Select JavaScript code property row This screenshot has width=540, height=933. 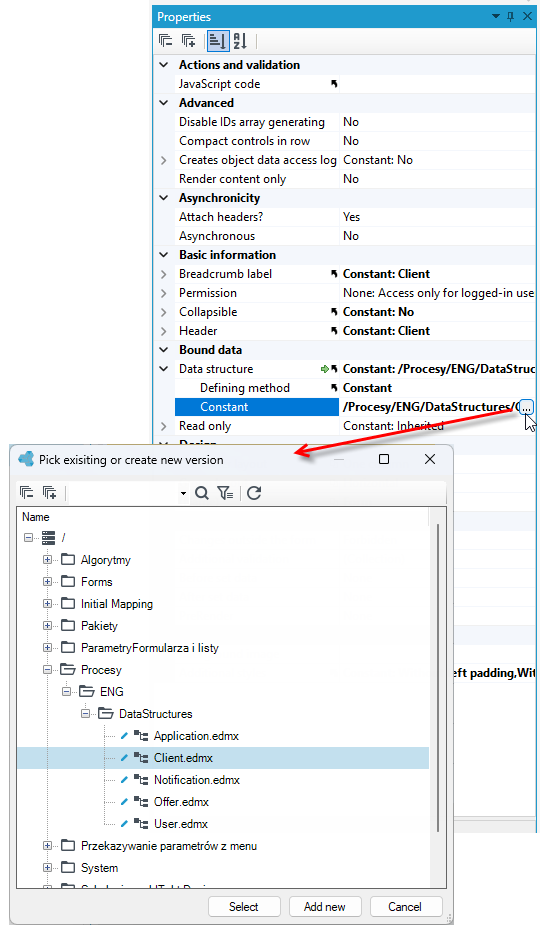point(355,84)
